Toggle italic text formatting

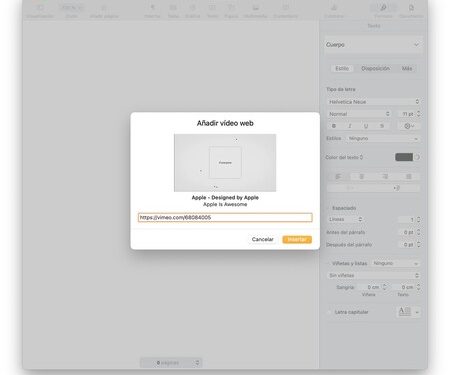click(x=350, y=126)
